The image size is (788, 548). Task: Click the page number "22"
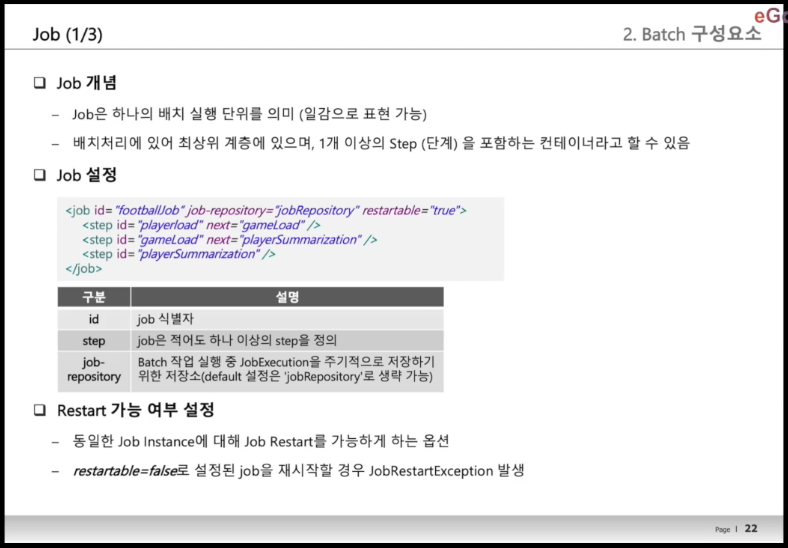click(751, 528)
